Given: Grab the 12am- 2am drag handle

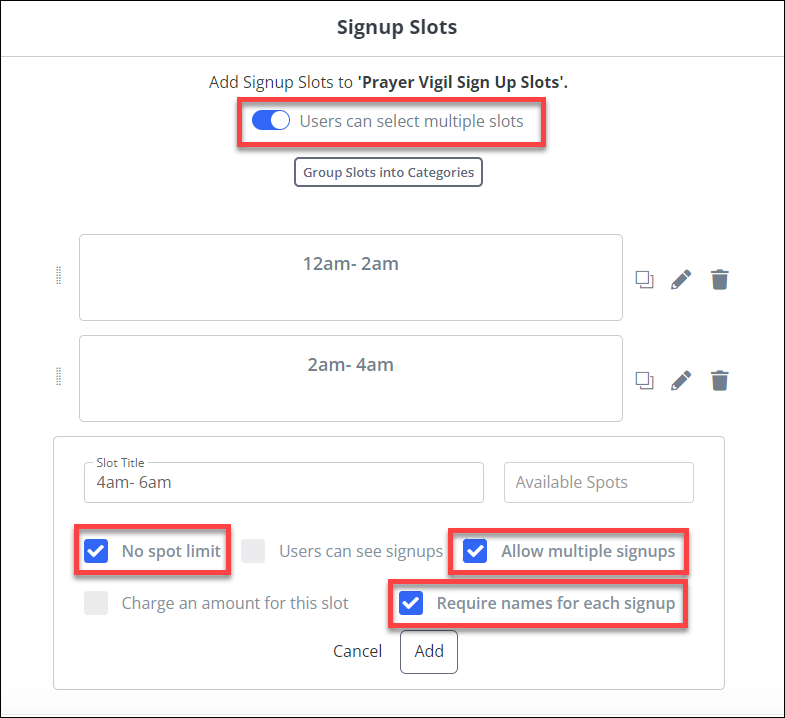Looking at the screenshot, I should click(x=59, y=277).
